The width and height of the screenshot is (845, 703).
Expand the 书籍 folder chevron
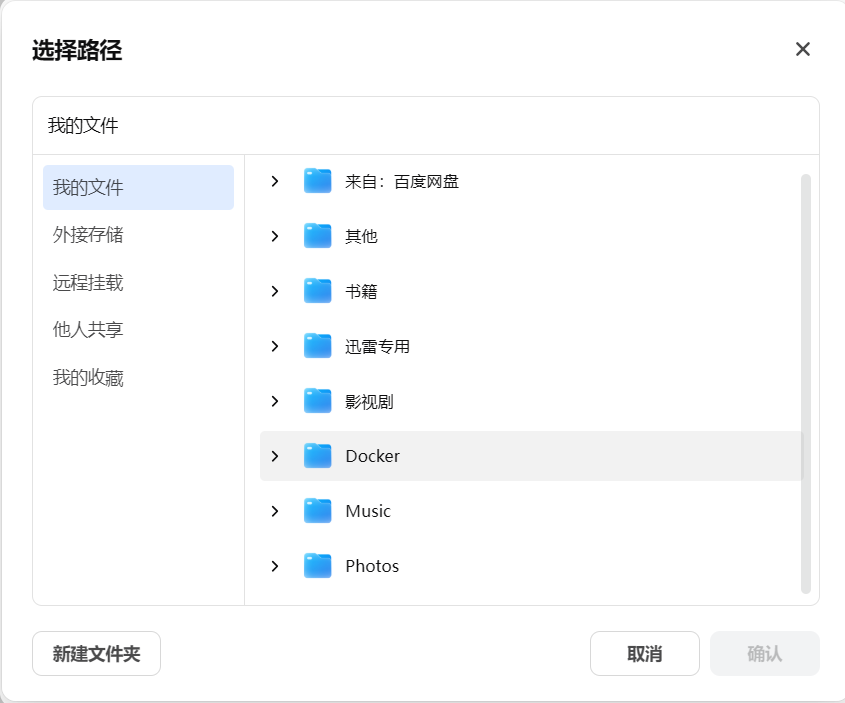[275, 291]
